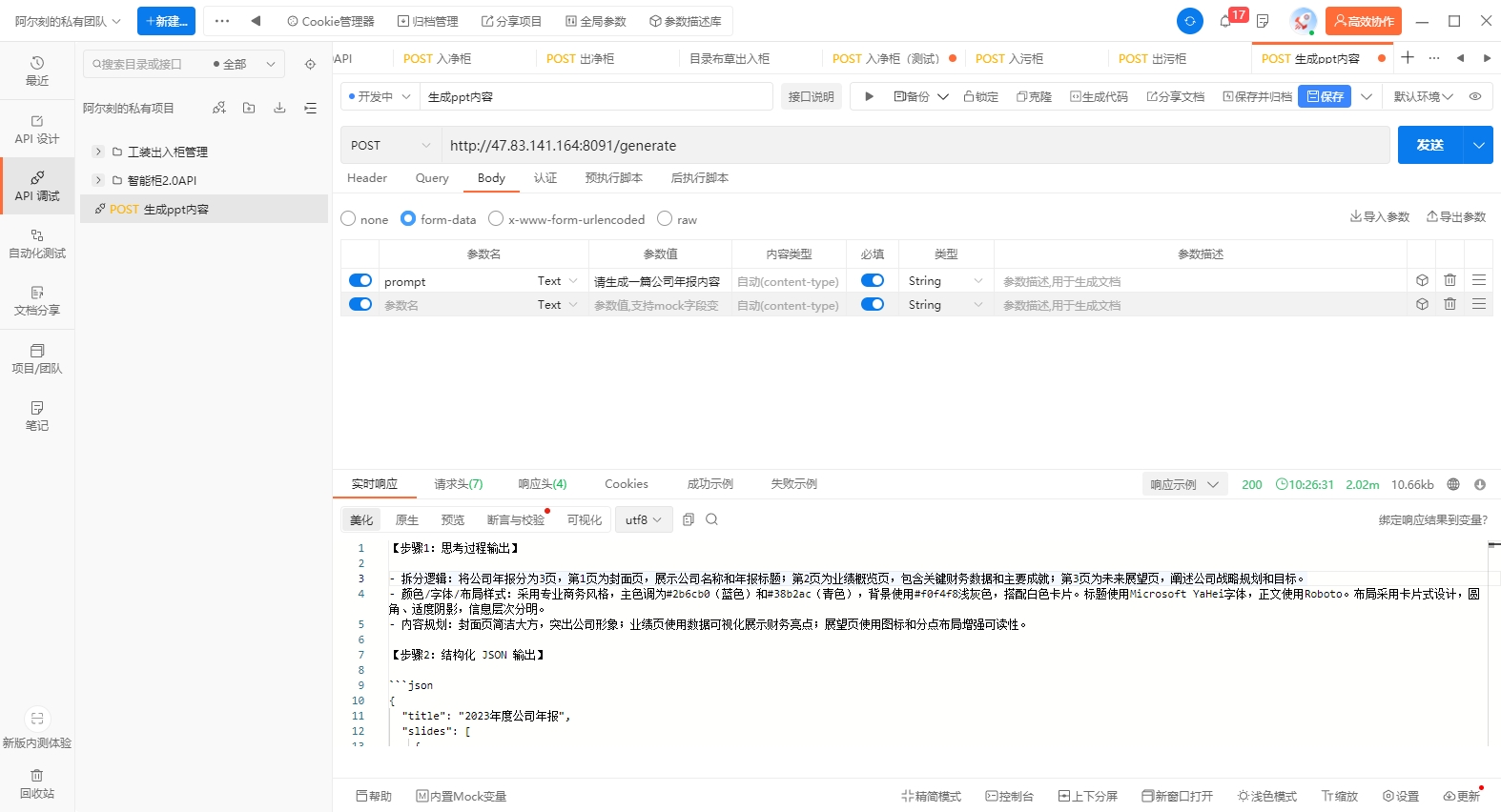Toggle the environment preview eye icon
Screen dimensions: 1501x812
tap(1475, 96)
